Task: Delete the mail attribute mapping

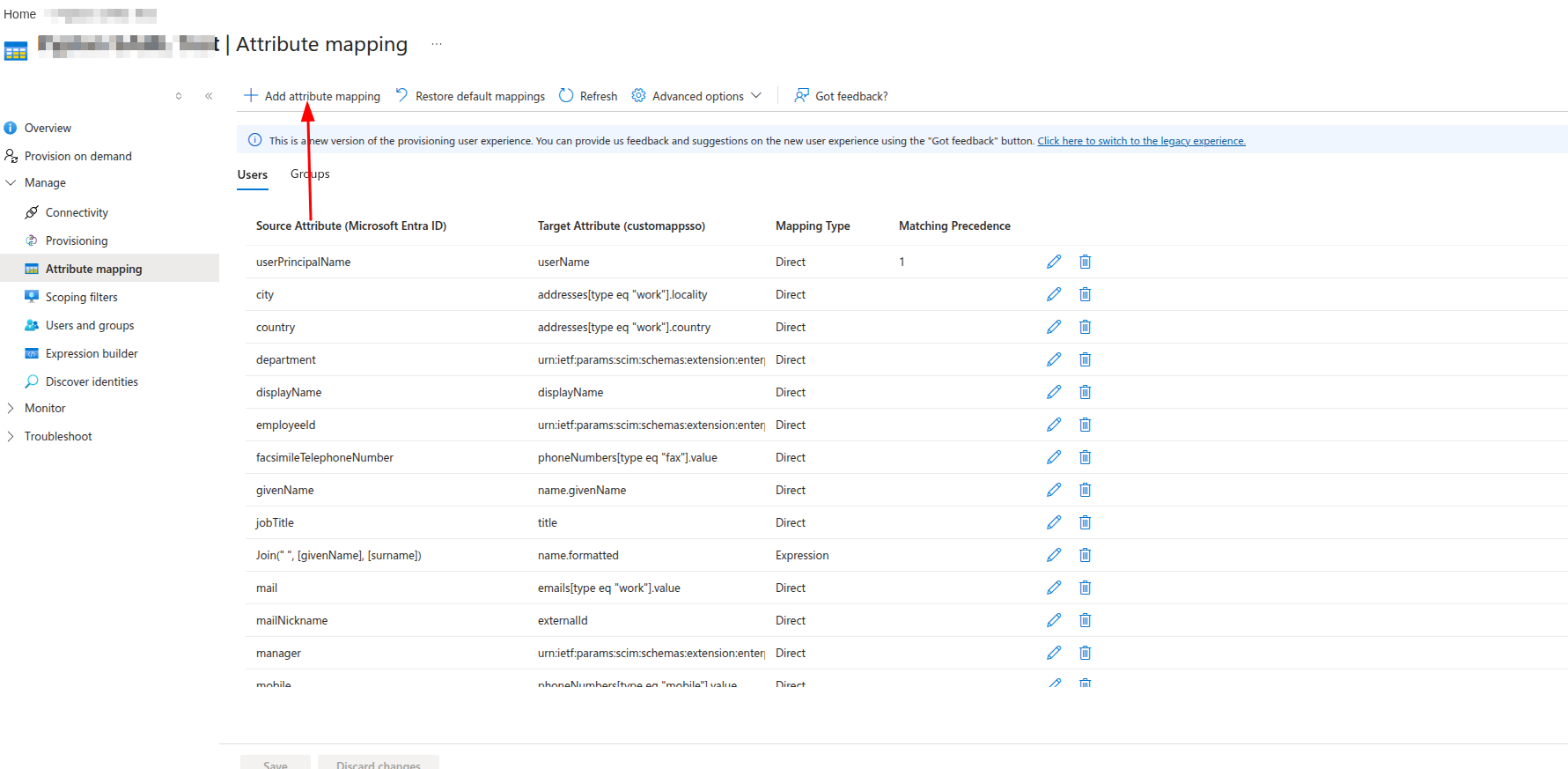Action: (x=1085, y=588)
